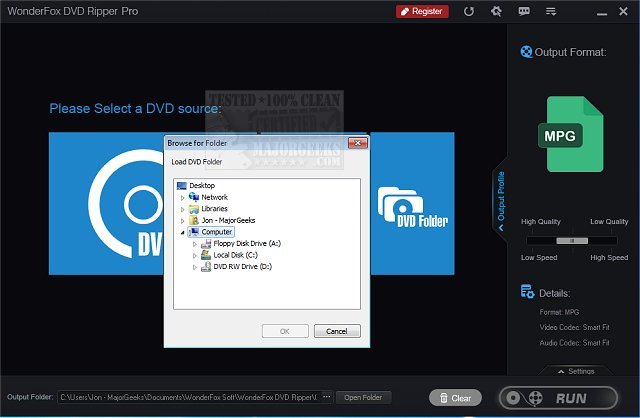Viewport: 640px width, 418px height.
Task: Open the menu list icon in title bar
Action: click(x=551, y=11)
